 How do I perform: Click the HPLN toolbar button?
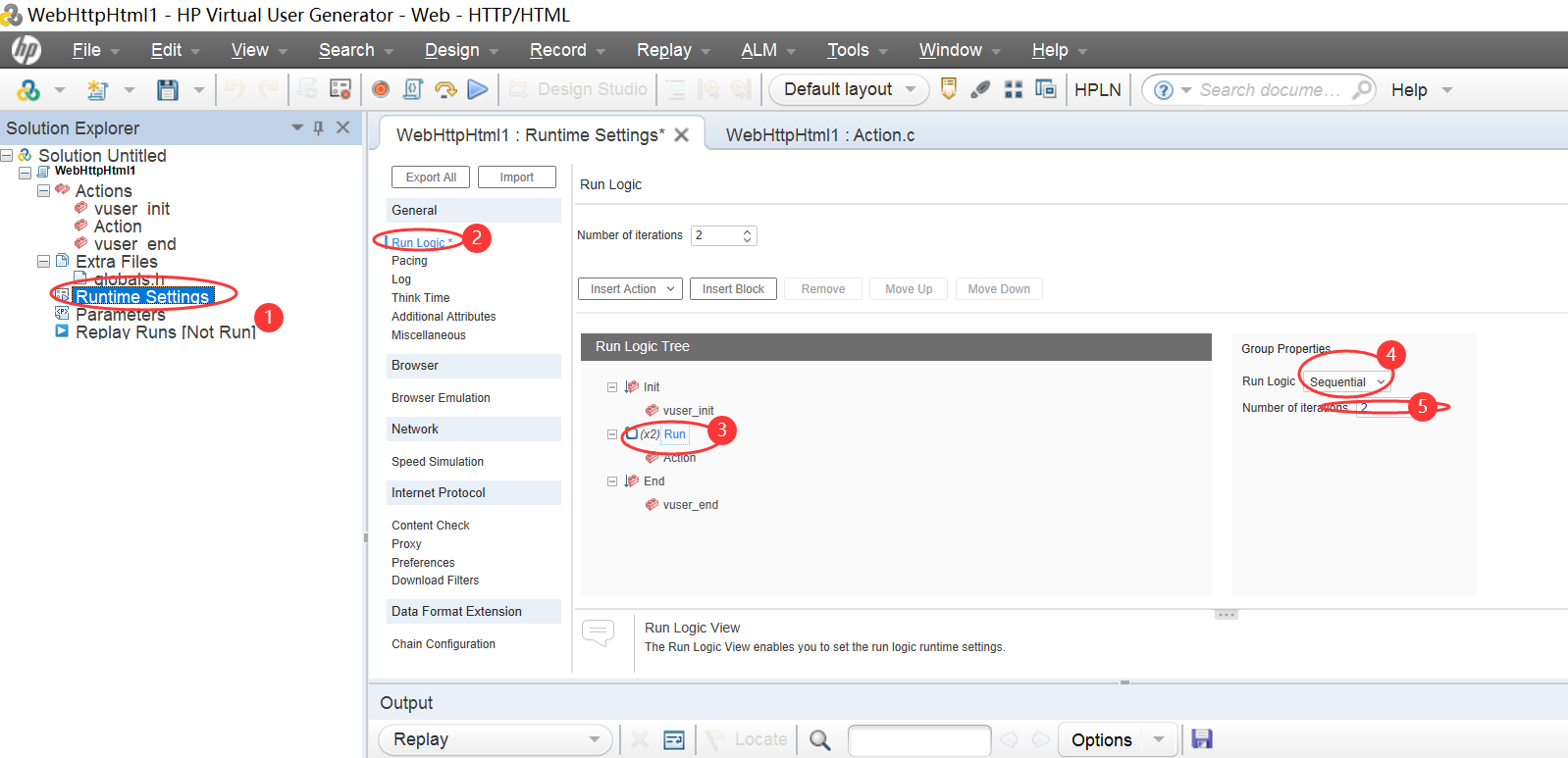click(x=1098, y=89)
